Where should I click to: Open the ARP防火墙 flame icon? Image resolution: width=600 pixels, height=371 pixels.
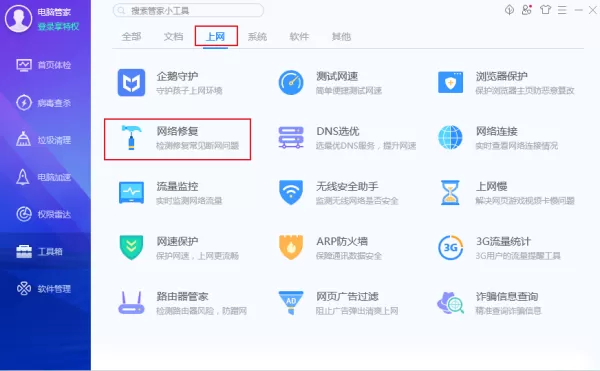pyautogui.click(x=291, y=247)
